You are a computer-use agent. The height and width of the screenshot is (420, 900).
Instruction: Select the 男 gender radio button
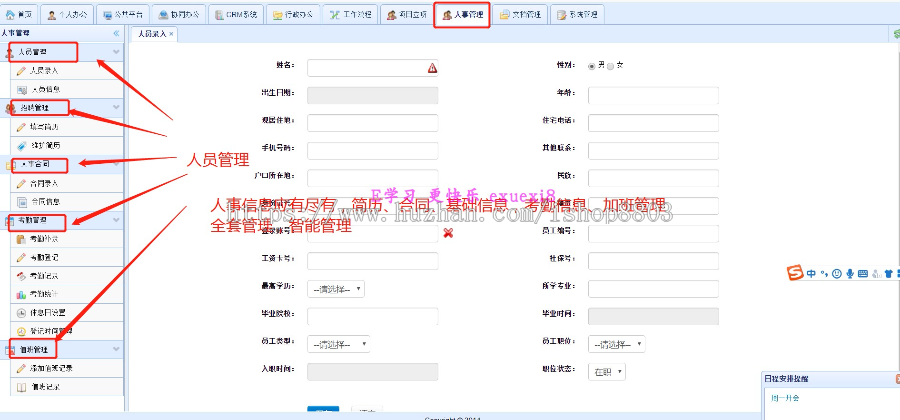(591, 66)
